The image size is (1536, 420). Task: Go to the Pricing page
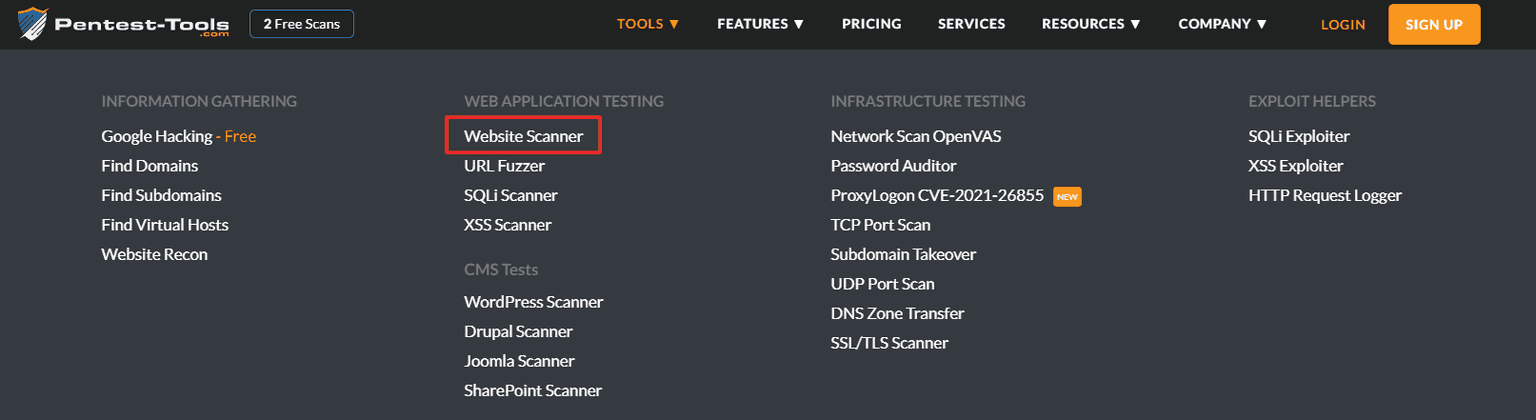point(871,24)
